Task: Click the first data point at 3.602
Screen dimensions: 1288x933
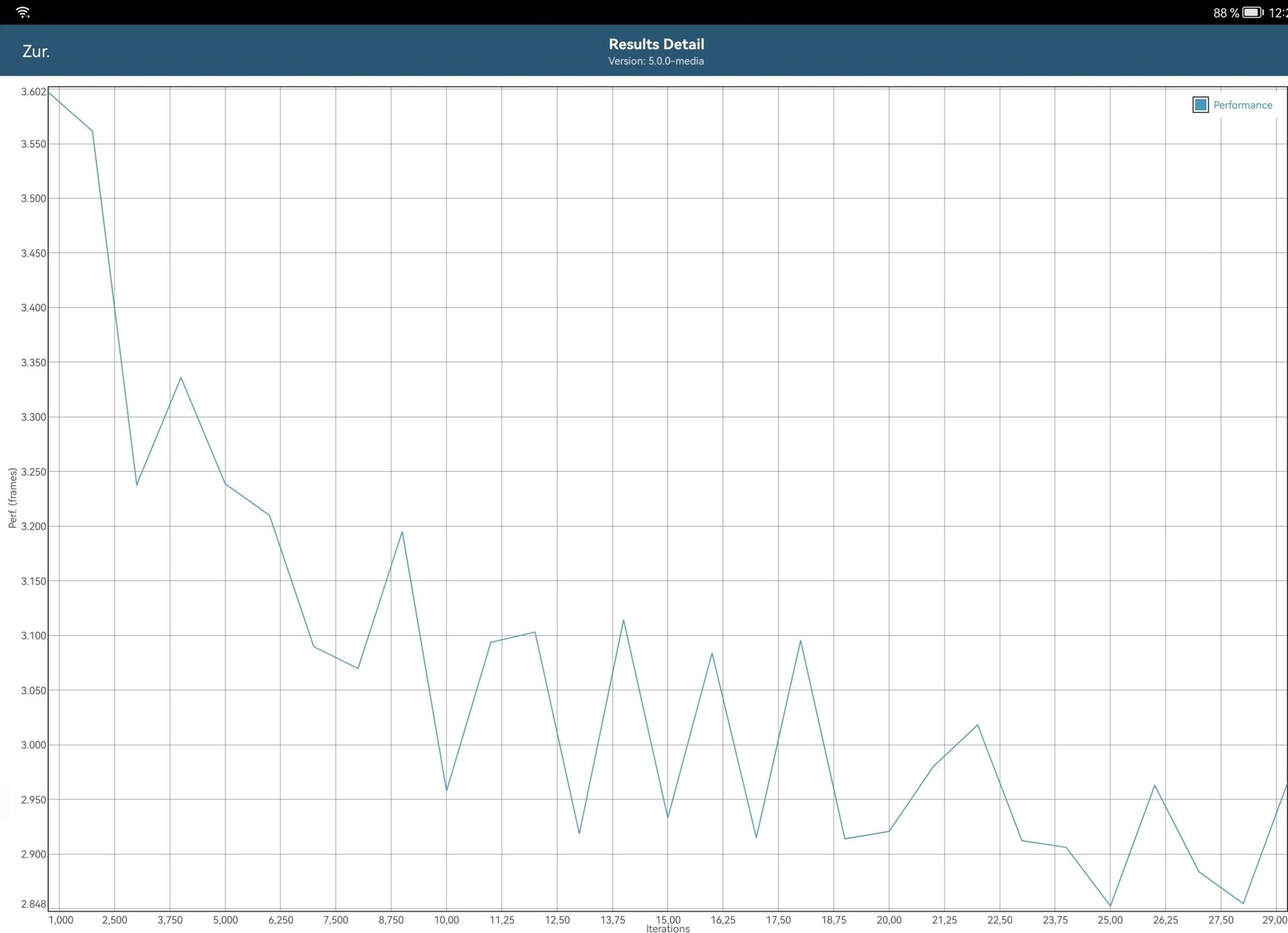Action: click(50, 93)
